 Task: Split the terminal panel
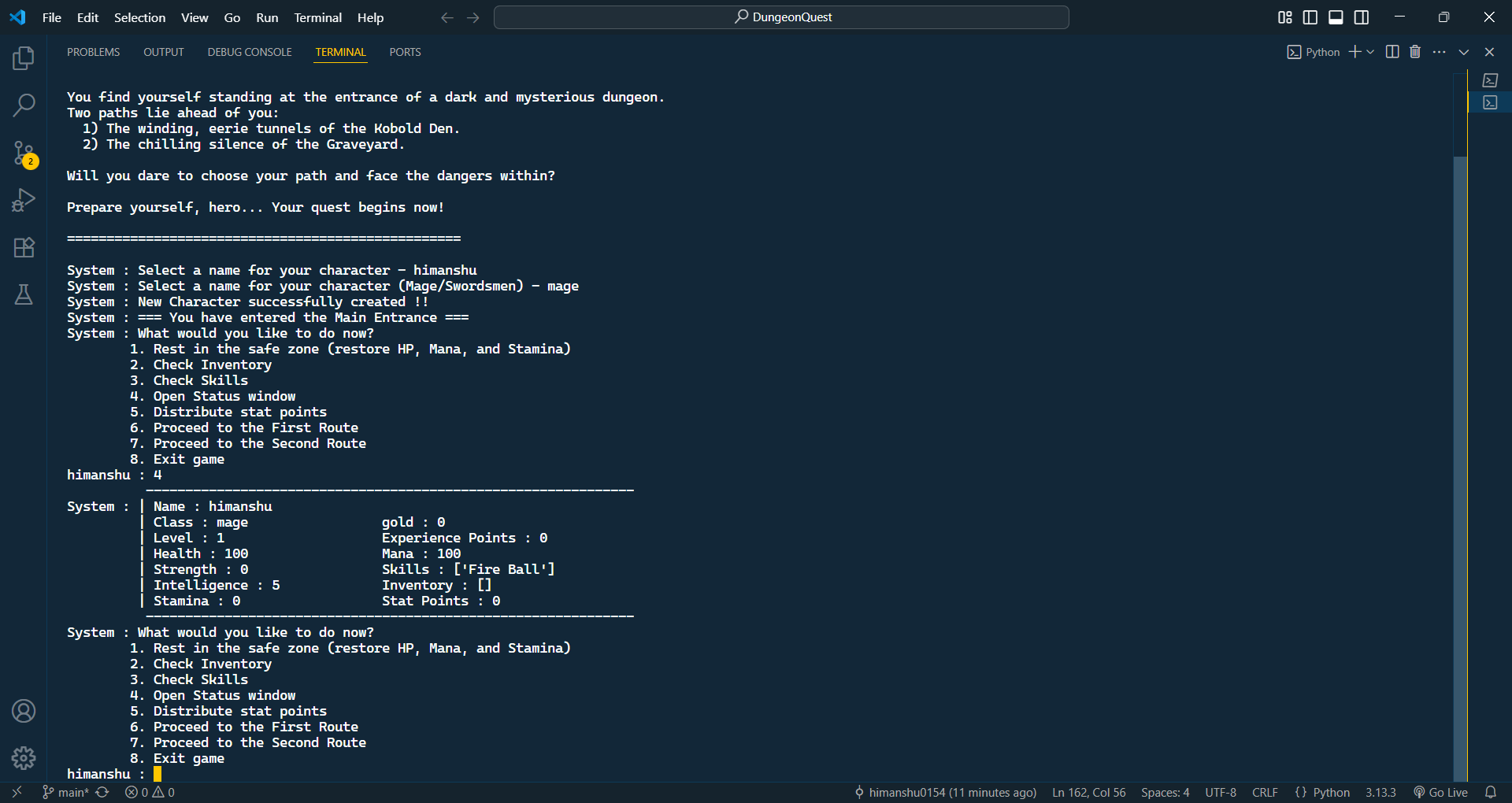(1392, 52)
